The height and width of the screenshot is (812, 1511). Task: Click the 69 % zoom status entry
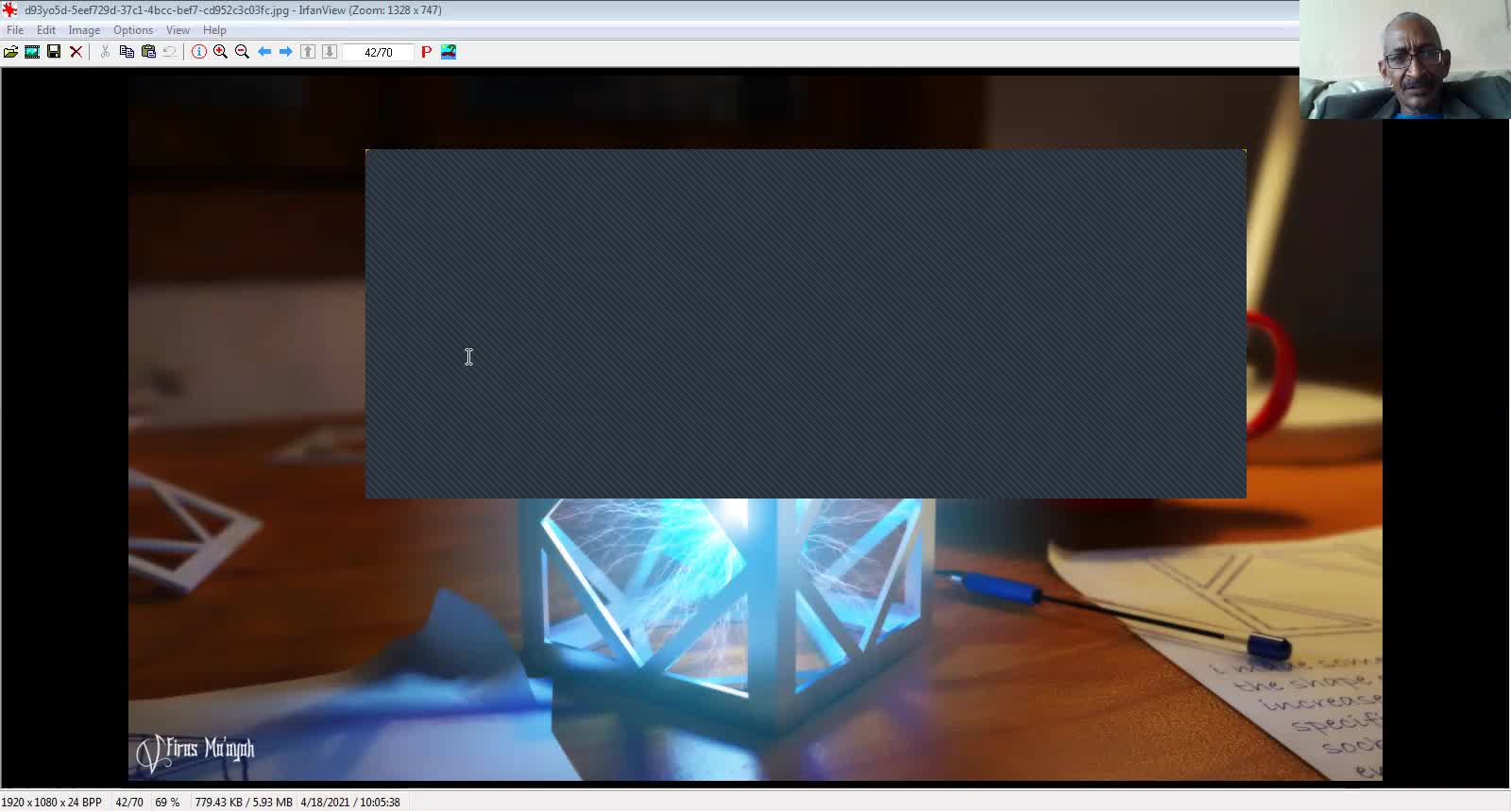pyautogui.click(x=168, y=803)
